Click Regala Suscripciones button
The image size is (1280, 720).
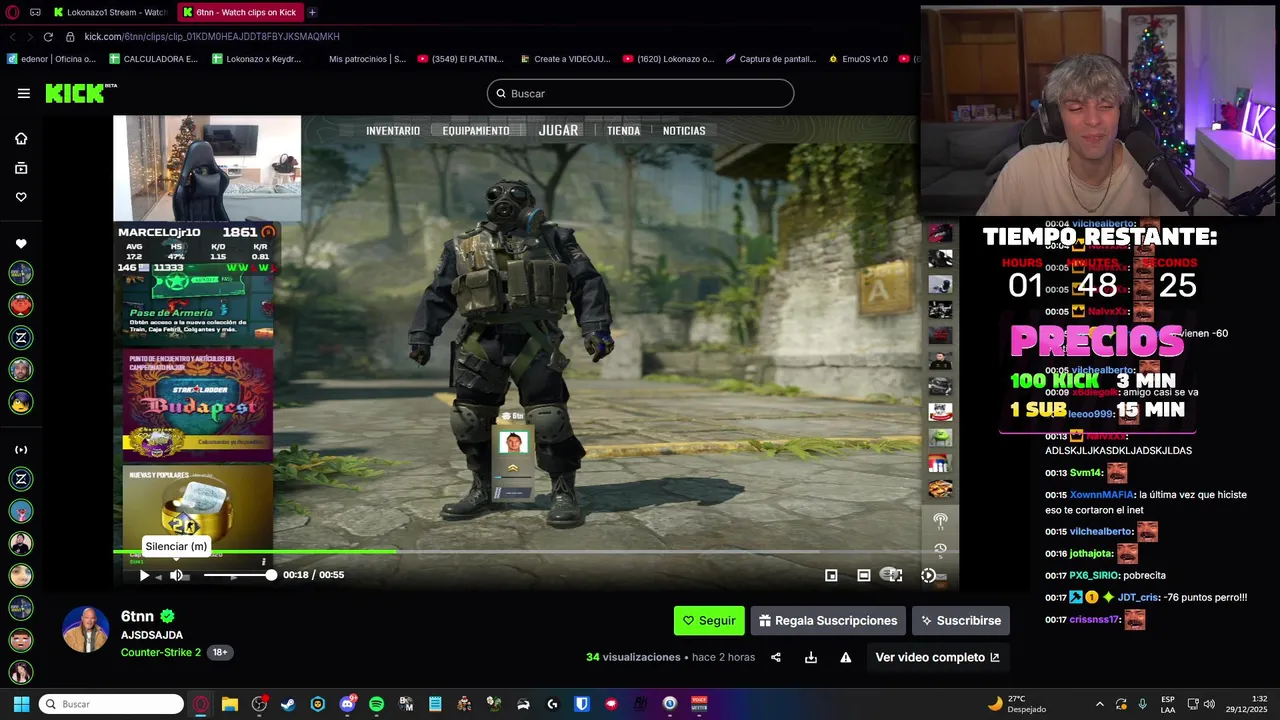point(828,621)
